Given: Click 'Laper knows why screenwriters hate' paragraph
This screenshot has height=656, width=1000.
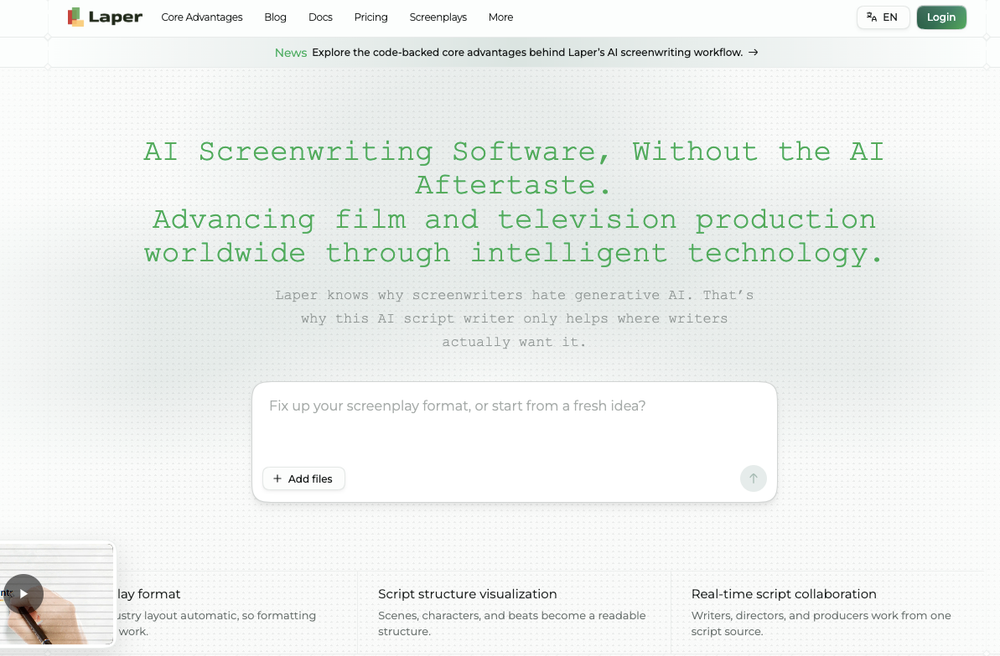Looking at the screenshot, I should tap(514, 318).
